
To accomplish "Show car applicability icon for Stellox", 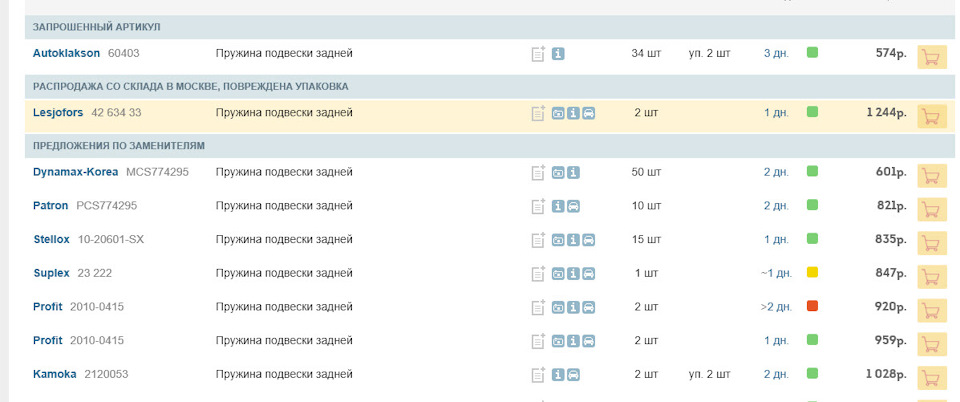I will tap(588, 240).
